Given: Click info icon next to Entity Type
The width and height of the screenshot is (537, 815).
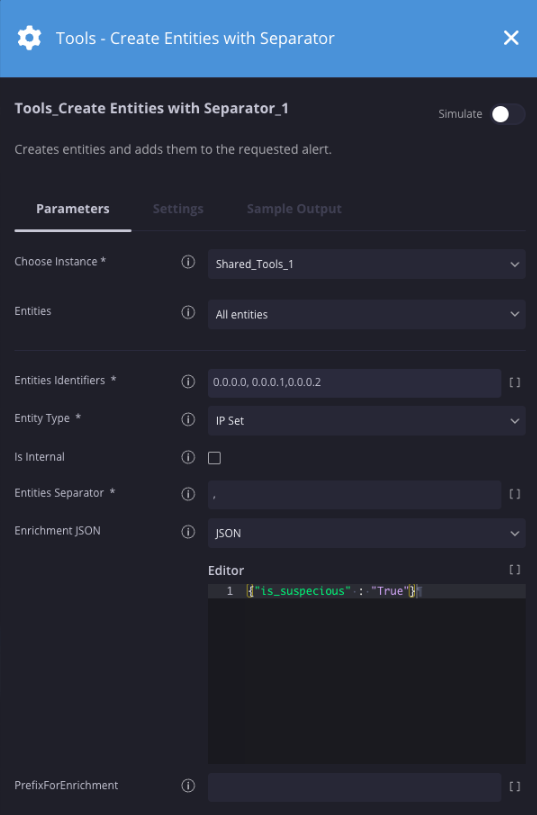Looking at the screenshot, I should click(x=188, y=419).
